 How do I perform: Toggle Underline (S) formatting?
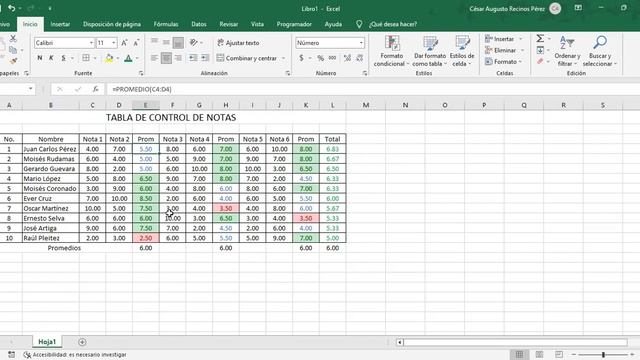[64, 58]
